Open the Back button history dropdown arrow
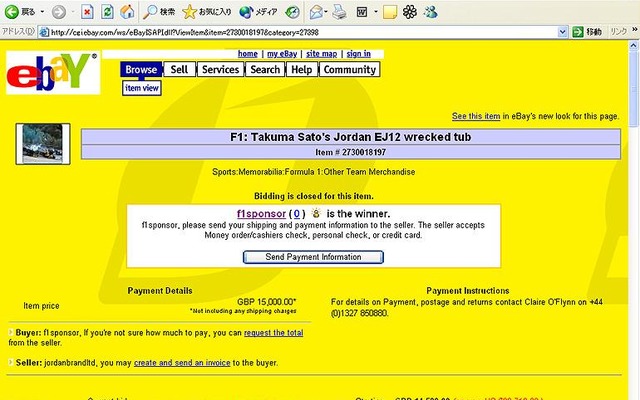This screenshot has width=640, height=400. (x=42, y=12)
